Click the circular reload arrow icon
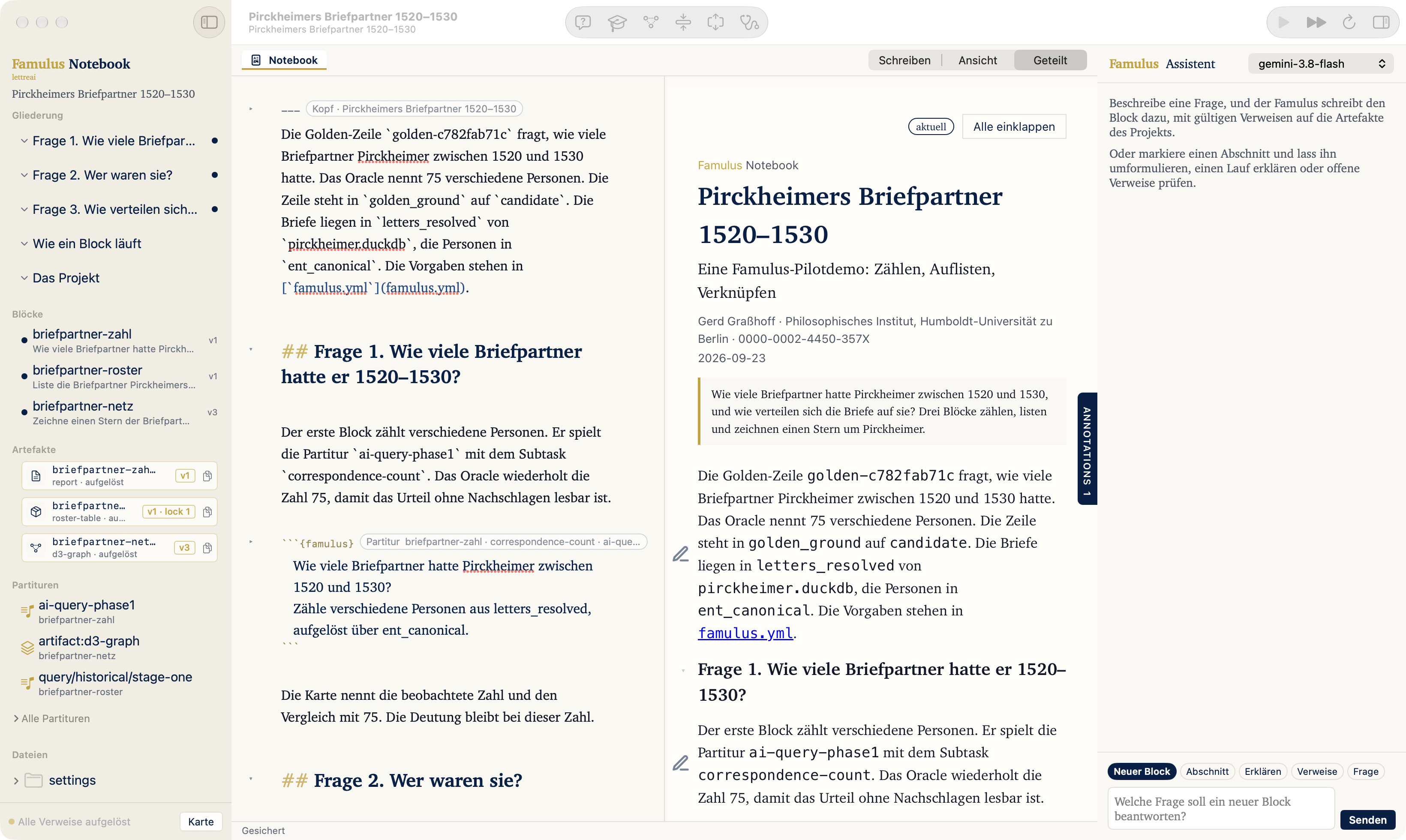Screen dimensions: 1406x840 [1349, 22]
